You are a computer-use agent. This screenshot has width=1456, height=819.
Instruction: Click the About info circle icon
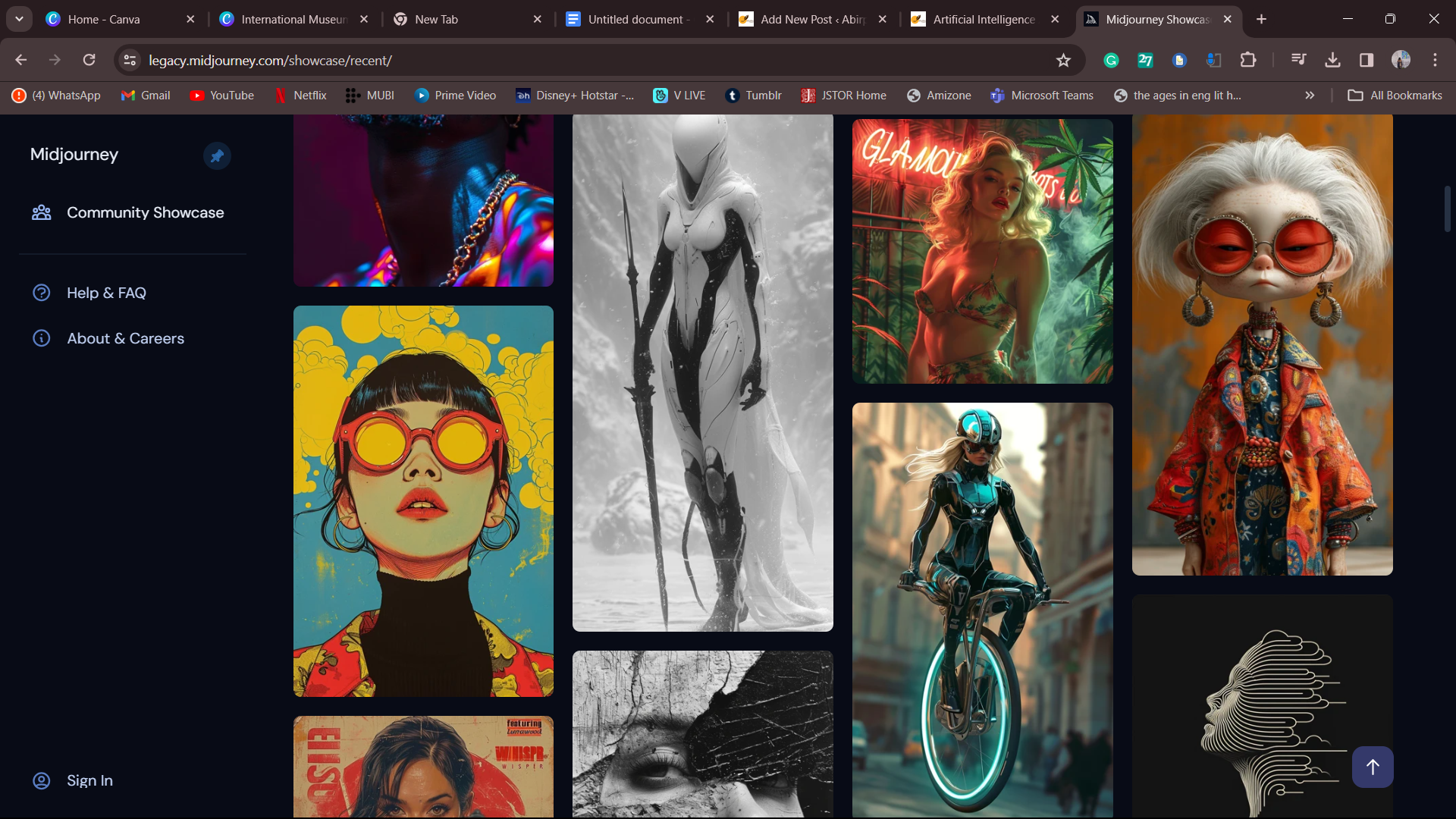tap(42, 338)
